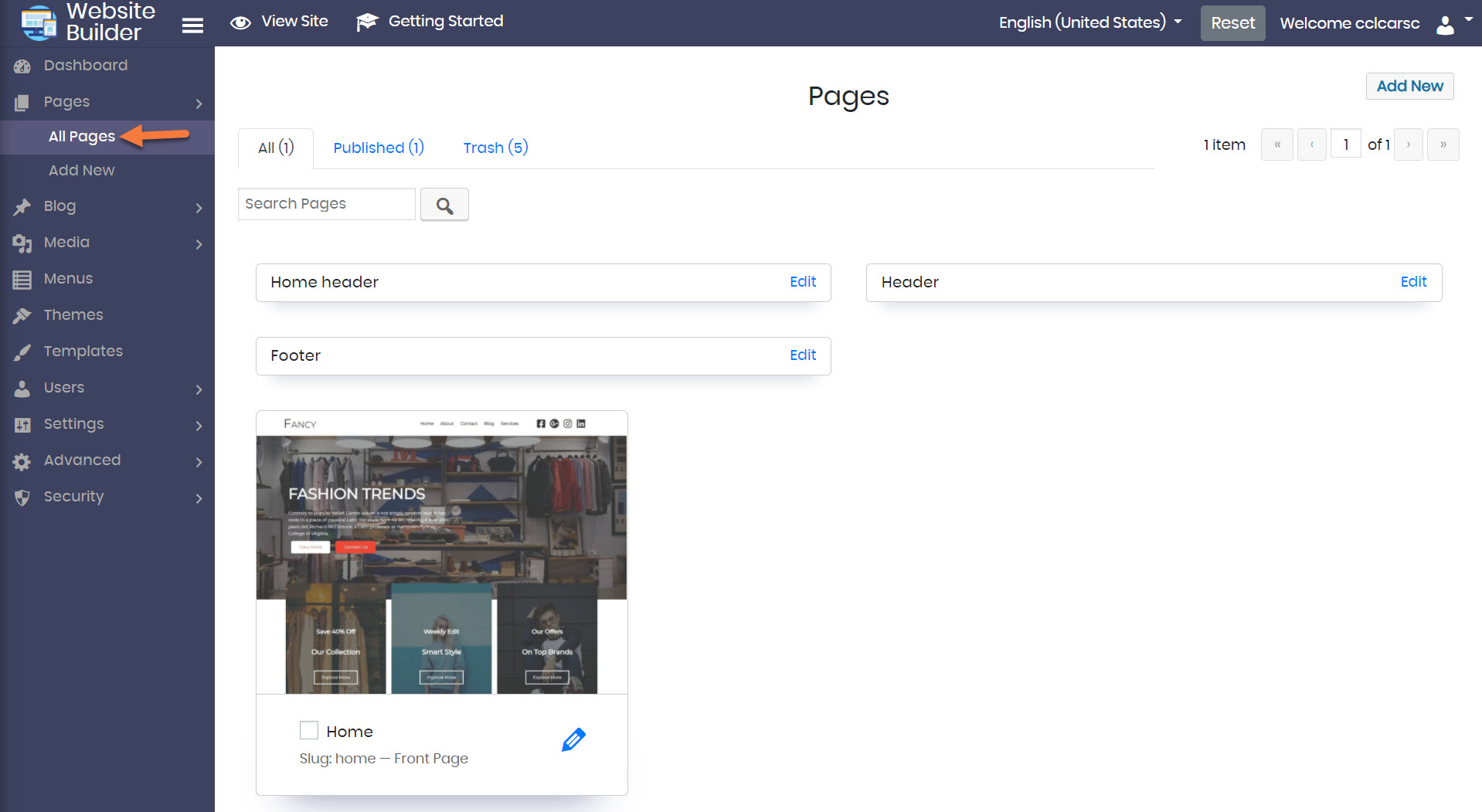Switch to the Trash (5) tab

coord(495,148)
